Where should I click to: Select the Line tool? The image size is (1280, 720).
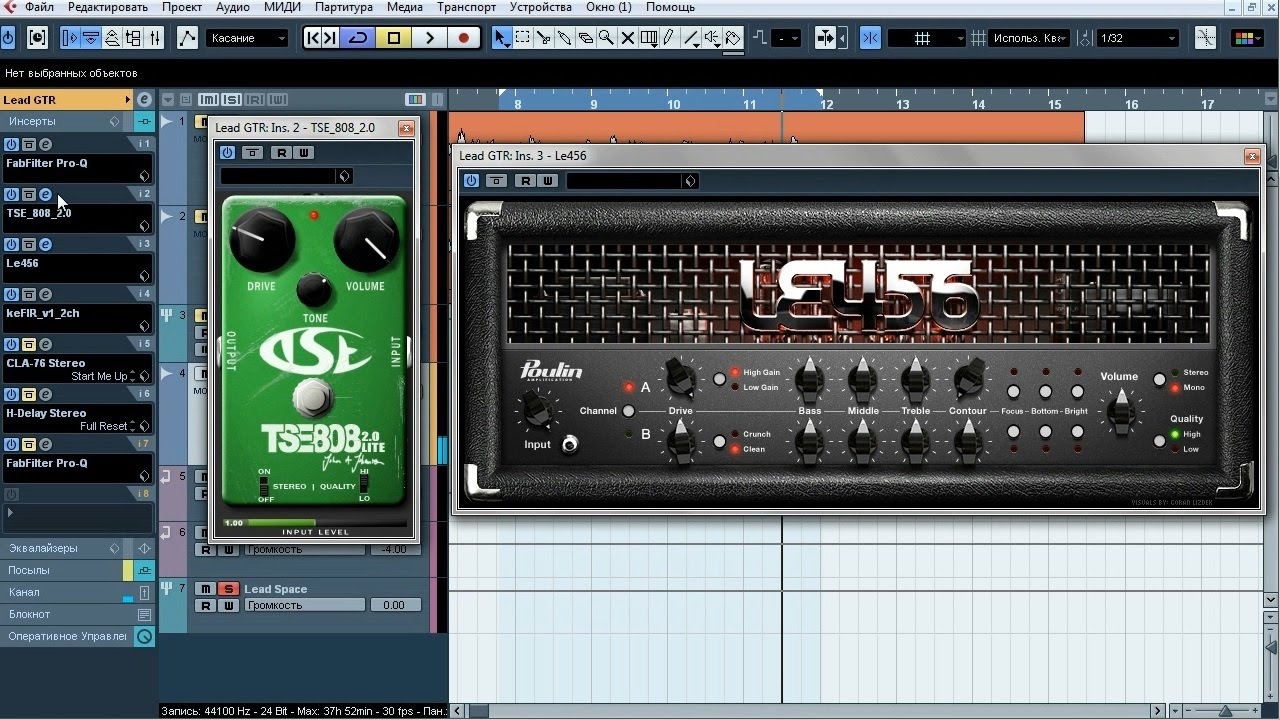click(x=692, y=38)
